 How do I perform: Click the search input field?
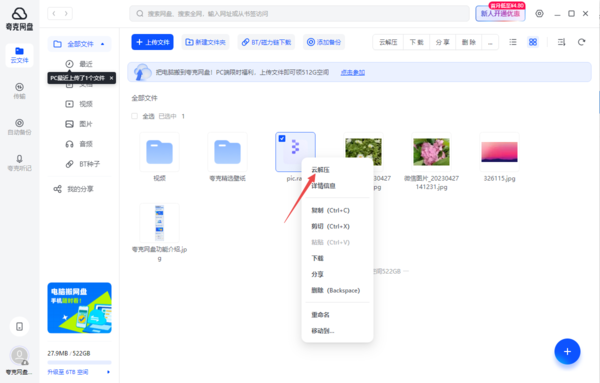coord(299,14)
